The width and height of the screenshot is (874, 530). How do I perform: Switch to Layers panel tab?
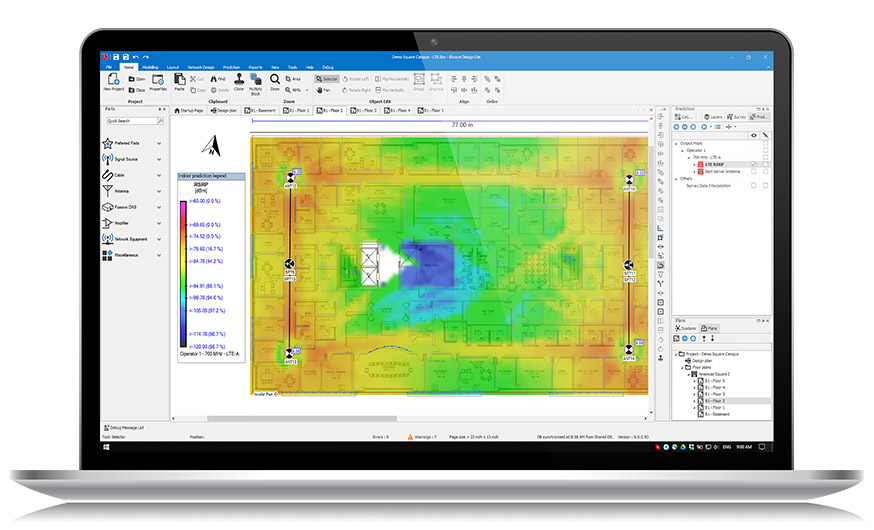(x=713, y=117)
